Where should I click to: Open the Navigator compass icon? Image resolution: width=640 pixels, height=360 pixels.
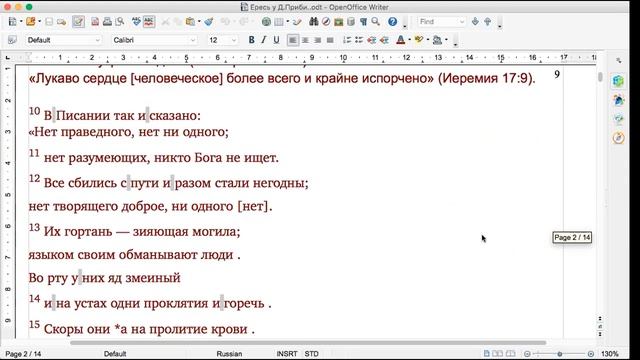[x=326, y=22]
